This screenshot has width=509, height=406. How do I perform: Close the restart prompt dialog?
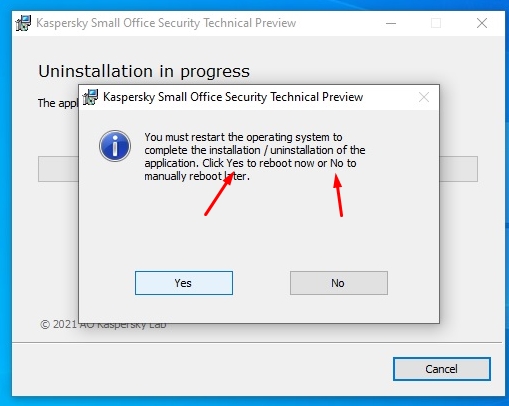(x=424, y=97)
